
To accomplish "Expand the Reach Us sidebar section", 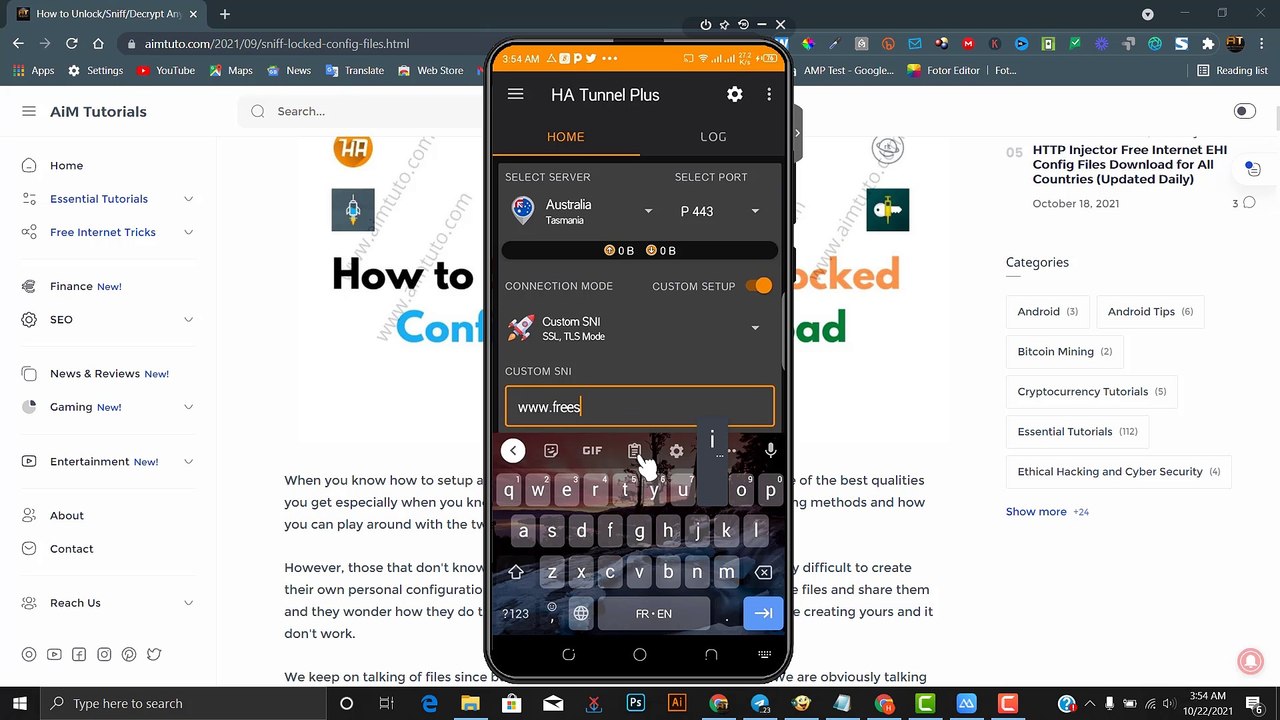I will (188, 603).
